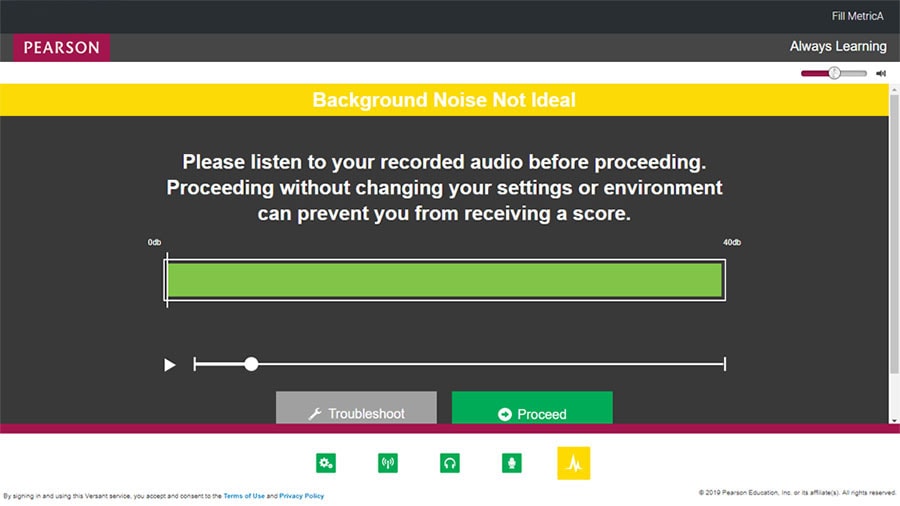Viewport: 900px width, 506px height.
Task: Click the Always Learning tagline
Action: tap(837, 46)
